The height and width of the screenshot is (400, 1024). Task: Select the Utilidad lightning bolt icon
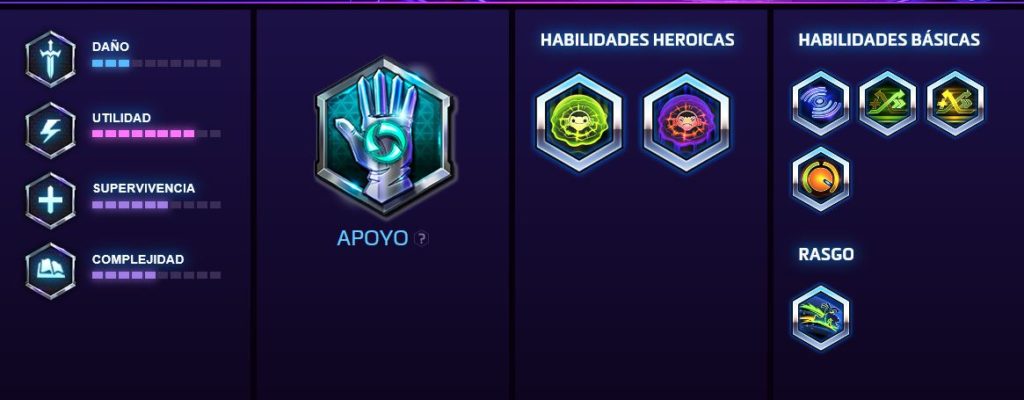[50, 130]
